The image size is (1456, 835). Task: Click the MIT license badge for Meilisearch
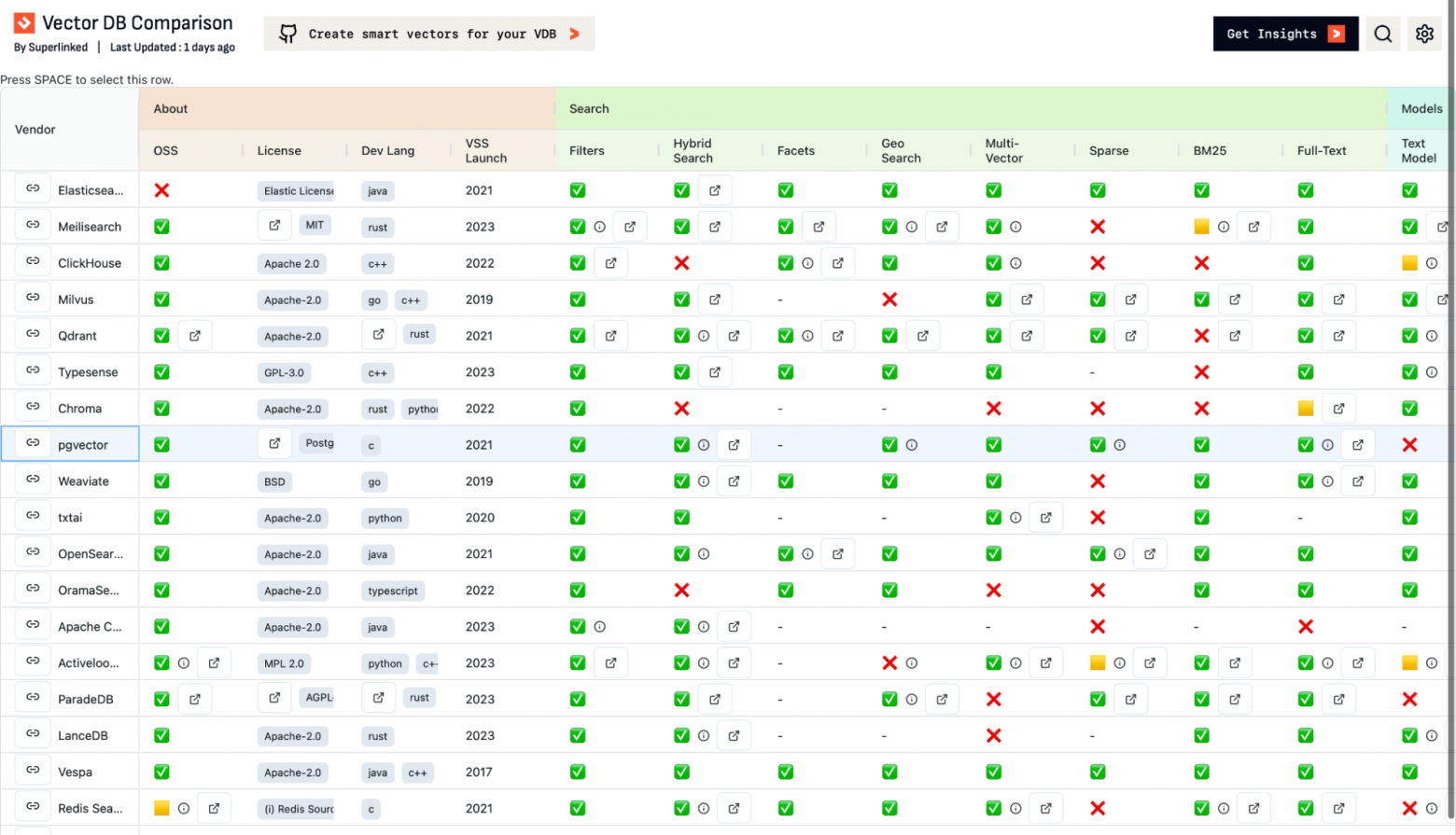(x=315, y=224)
